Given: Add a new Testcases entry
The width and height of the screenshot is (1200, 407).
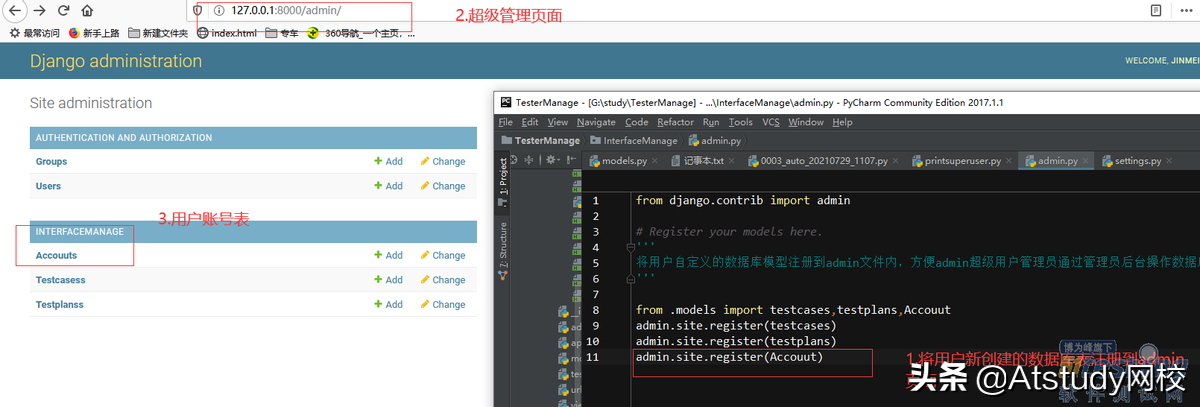Looking at the screenshot, I should click(388, 280).
